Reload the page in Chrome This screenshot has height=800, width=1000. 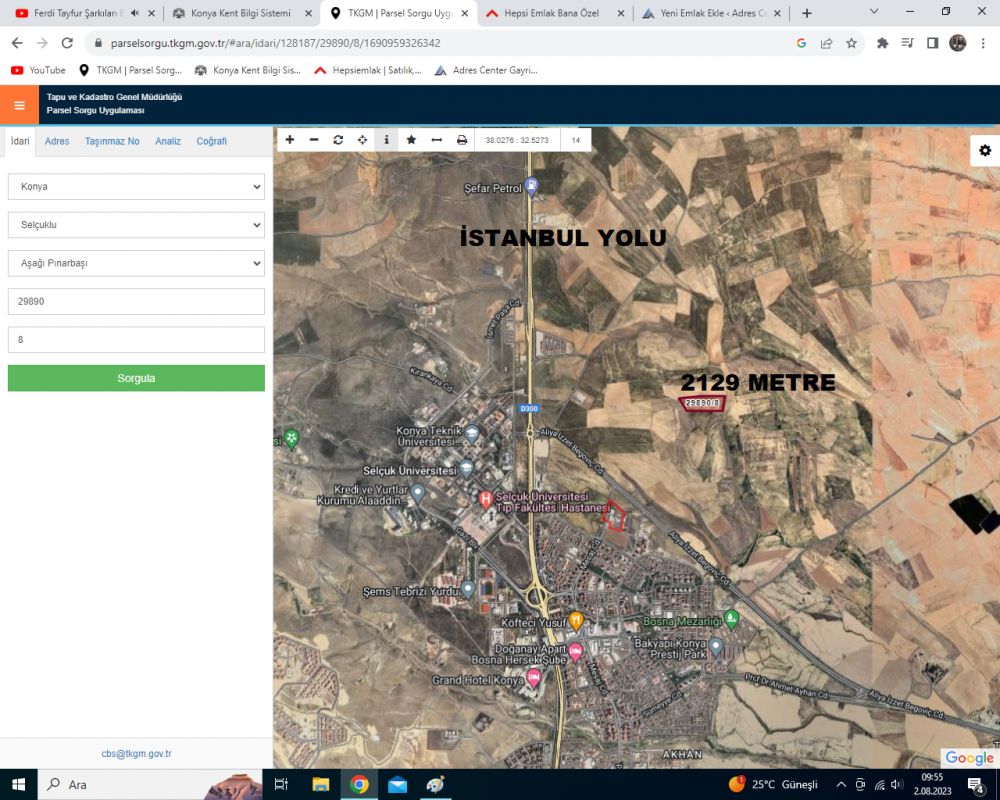coord(67,43)
